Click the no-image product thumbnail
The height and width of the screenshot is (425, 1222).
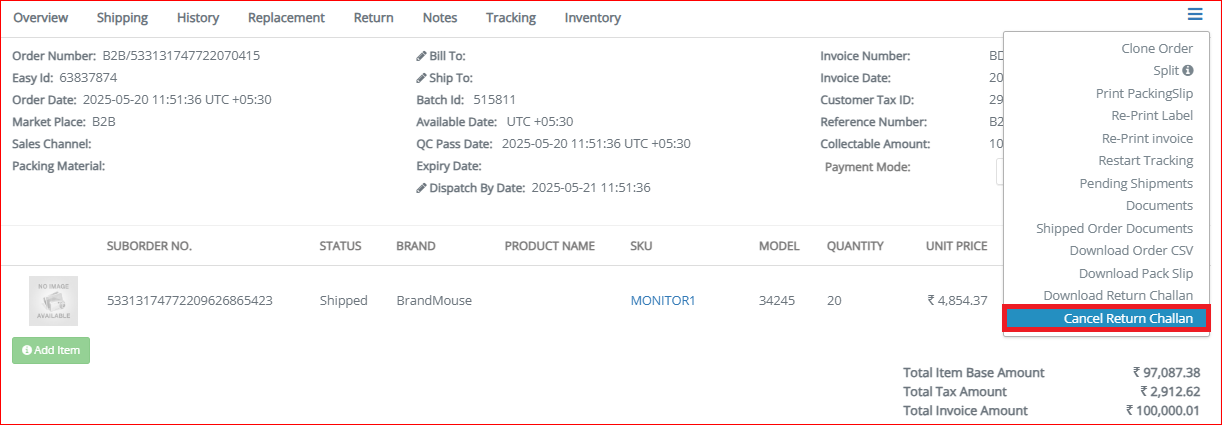coord(53,300)
